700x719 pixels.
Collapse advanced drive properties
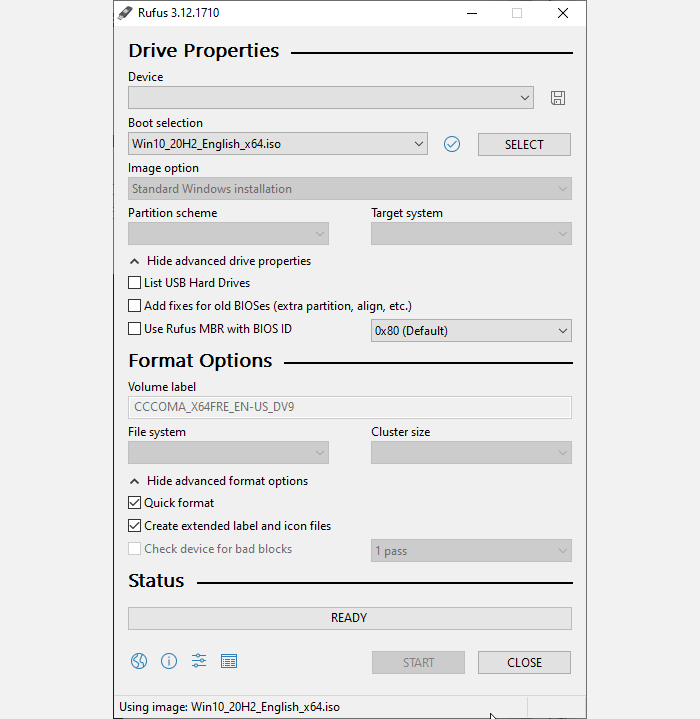pyautogui.click(x=220, y=261)
